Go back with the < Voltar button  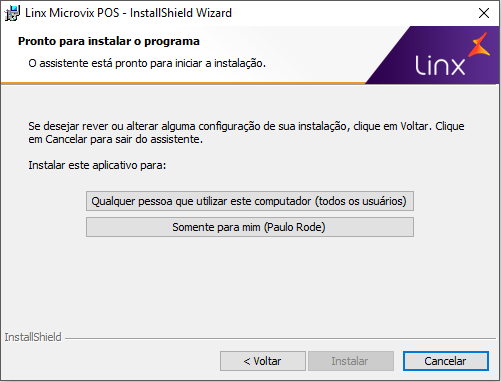coord(263,361)
